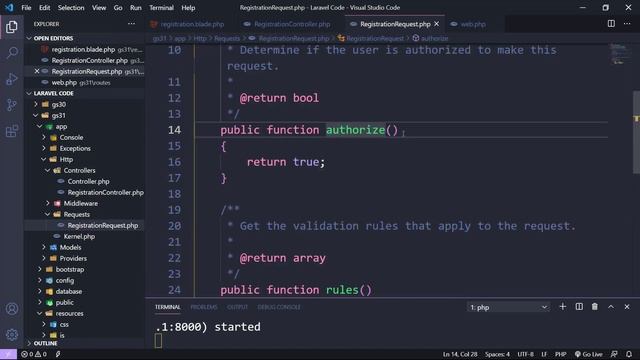Click the VS Code logo icon

9,7
